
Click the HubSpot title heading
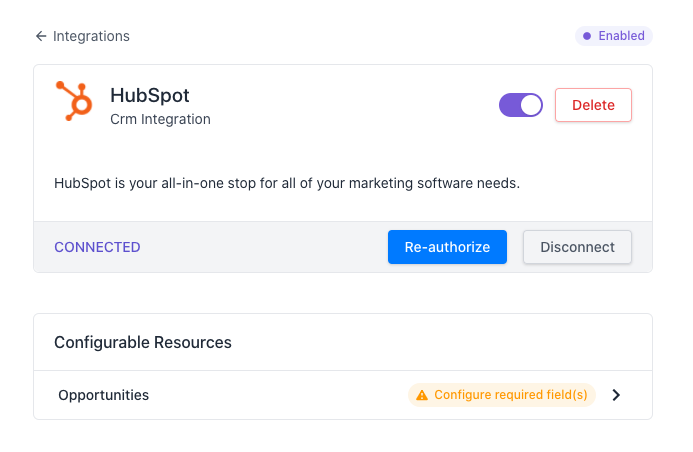pyautogui.click(x=150, y=95)
